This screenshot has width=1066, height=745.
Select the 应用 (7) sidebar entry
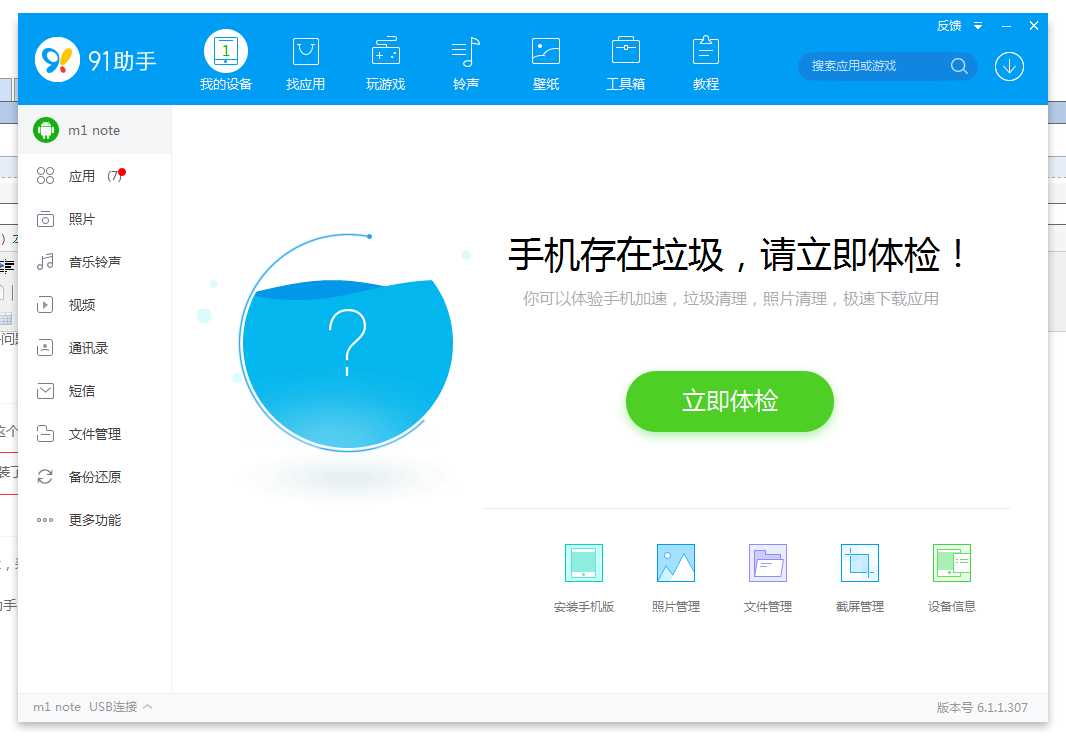pyautogui.click(x=94, y=176)
